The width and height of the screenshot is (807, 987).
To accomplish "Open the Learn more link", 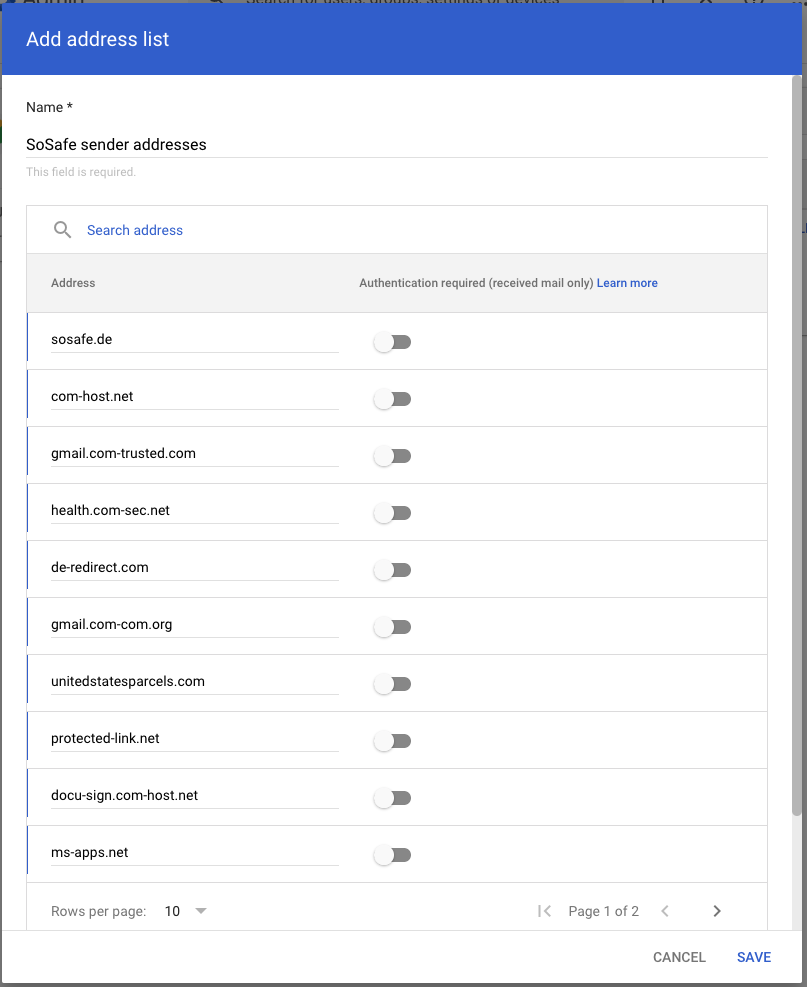I will pyautogui.click(x=627, y=283).
